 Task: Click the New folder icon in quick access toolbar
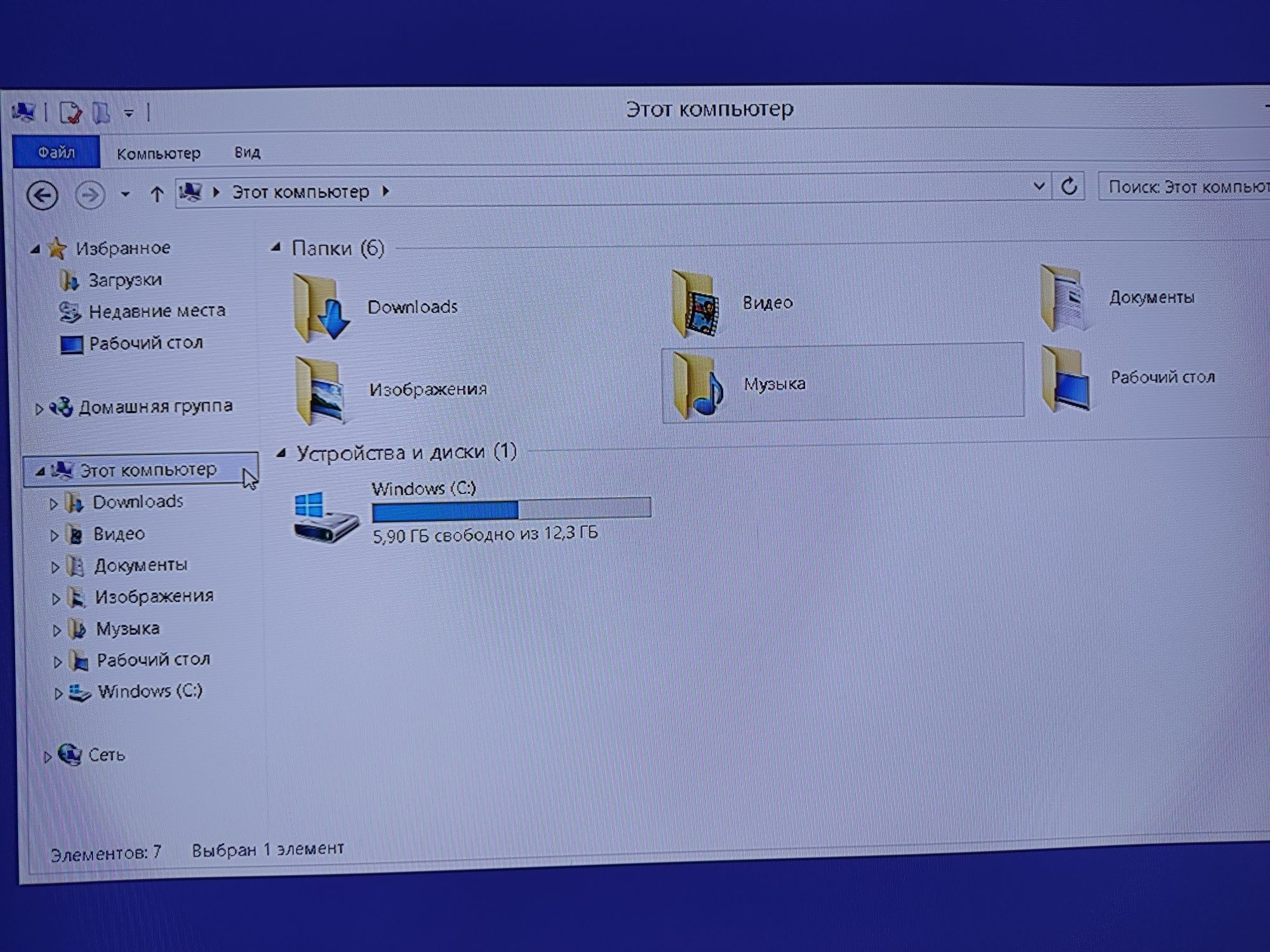tap(102, 113)
